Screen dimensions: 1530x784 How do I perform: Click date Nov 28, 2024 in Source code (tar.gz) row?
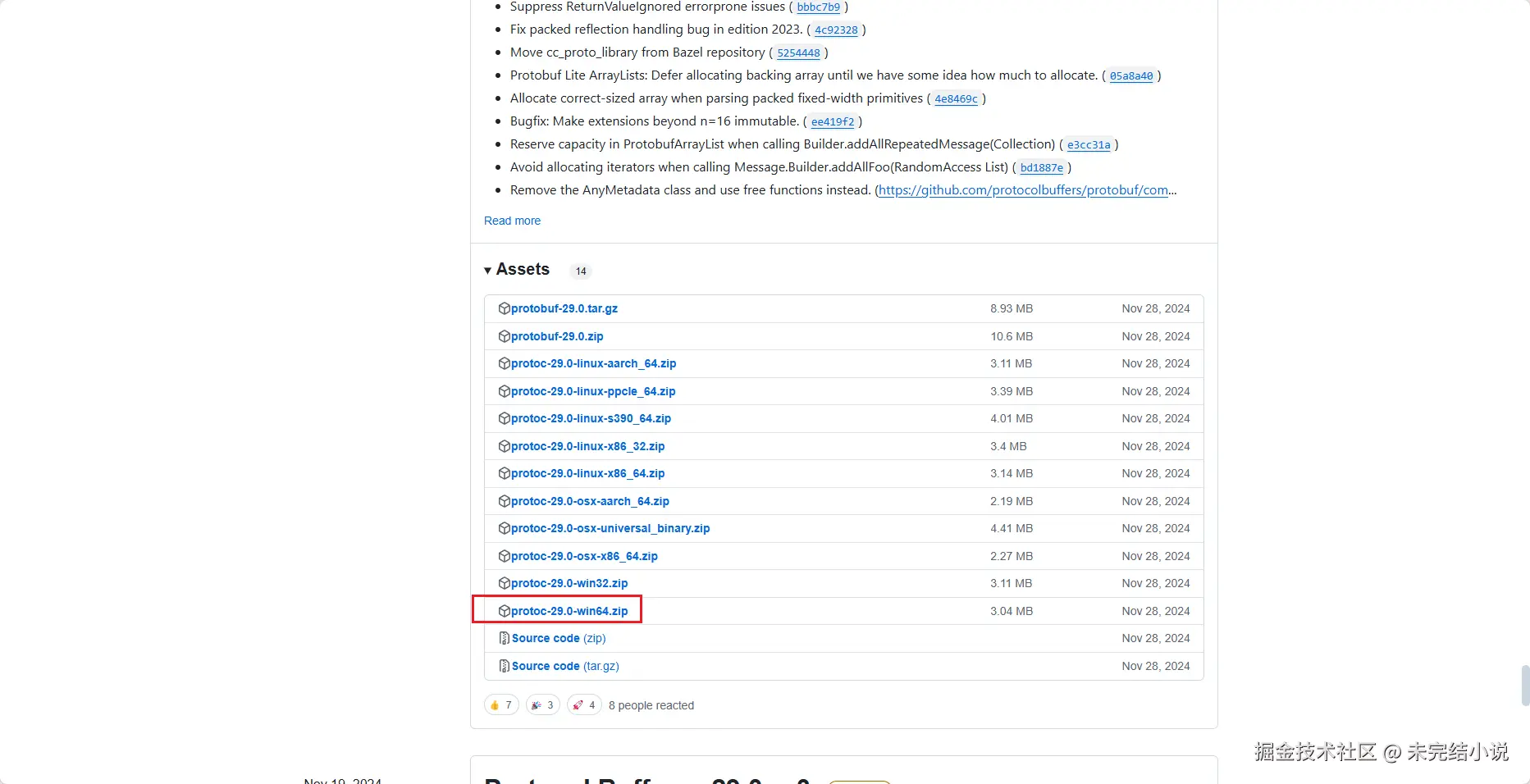[x=1156, y=666]
